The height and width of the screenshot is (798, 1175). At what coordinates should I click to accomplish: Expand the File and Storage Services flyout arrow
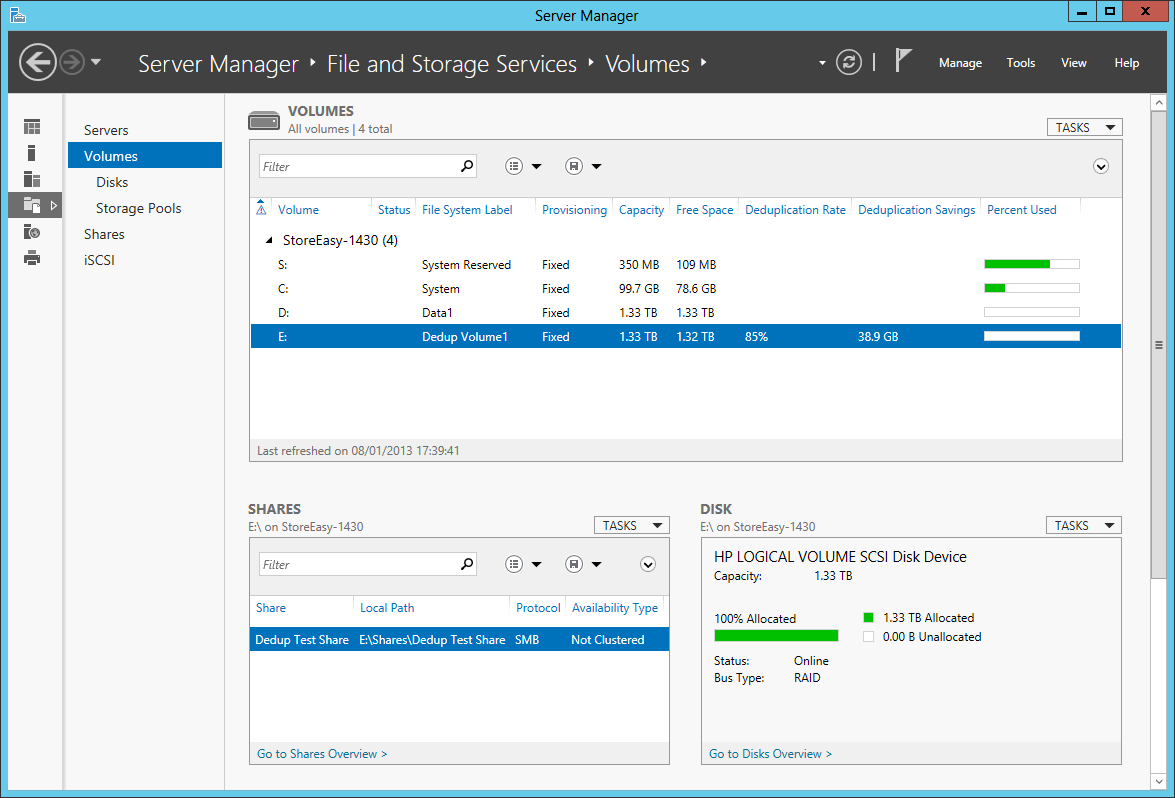coord(52,204)
